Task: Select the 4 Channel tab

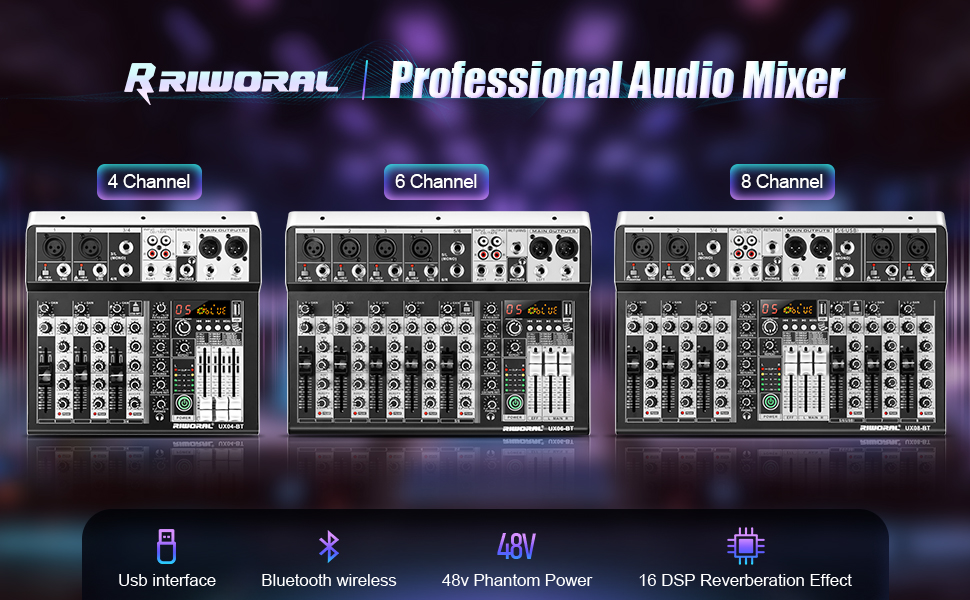Action: (x=148, y=181)
